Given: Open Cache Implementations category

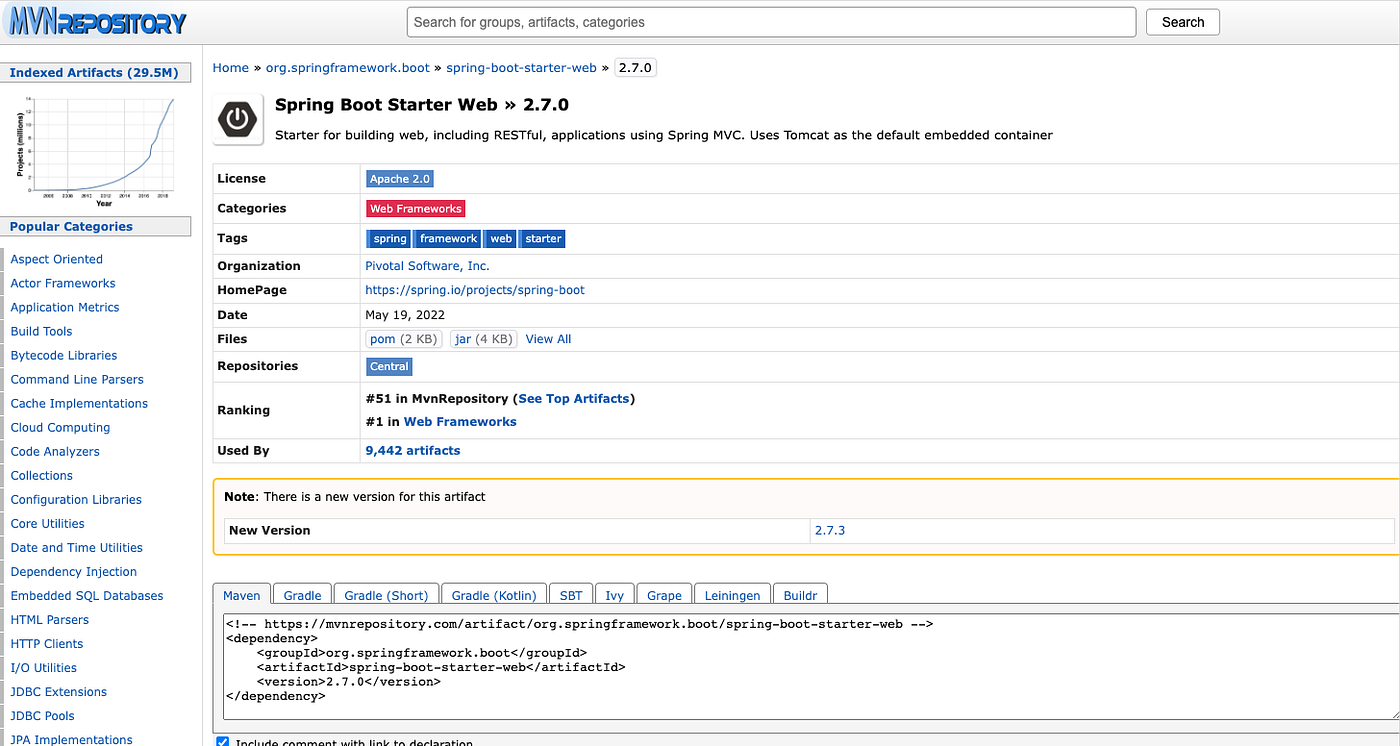Looking at the screenshot, I should (x=79, y=403).
